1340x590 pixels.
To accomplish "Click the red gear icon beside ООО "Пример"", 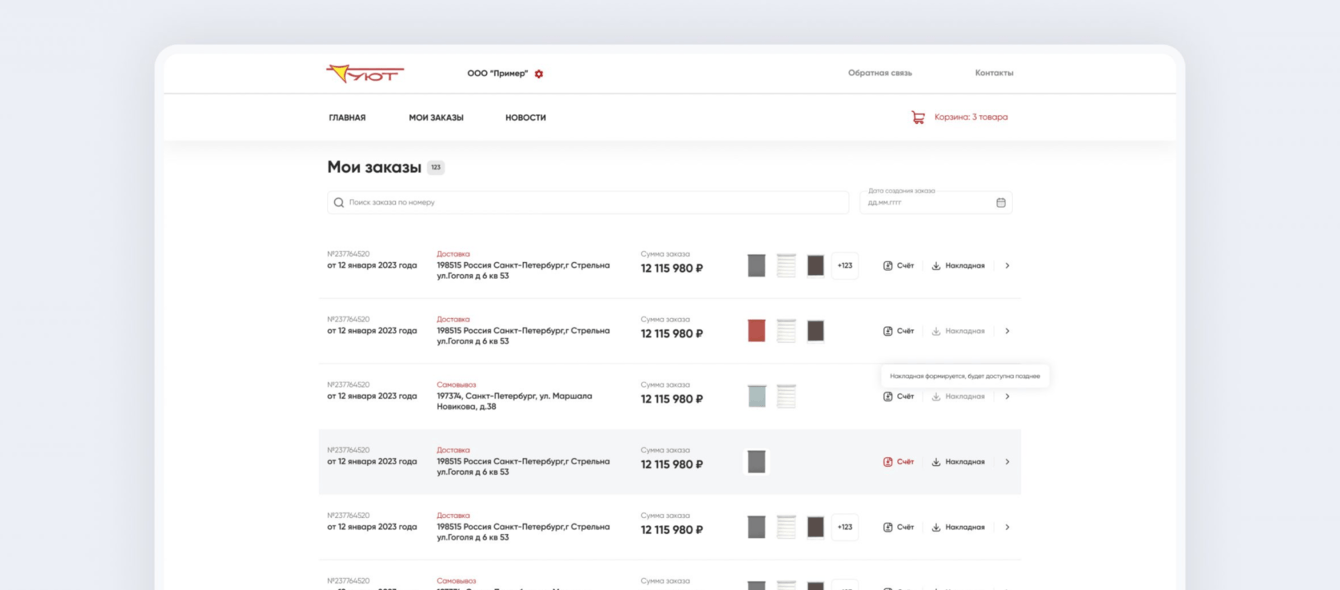I will coord(539,74).
